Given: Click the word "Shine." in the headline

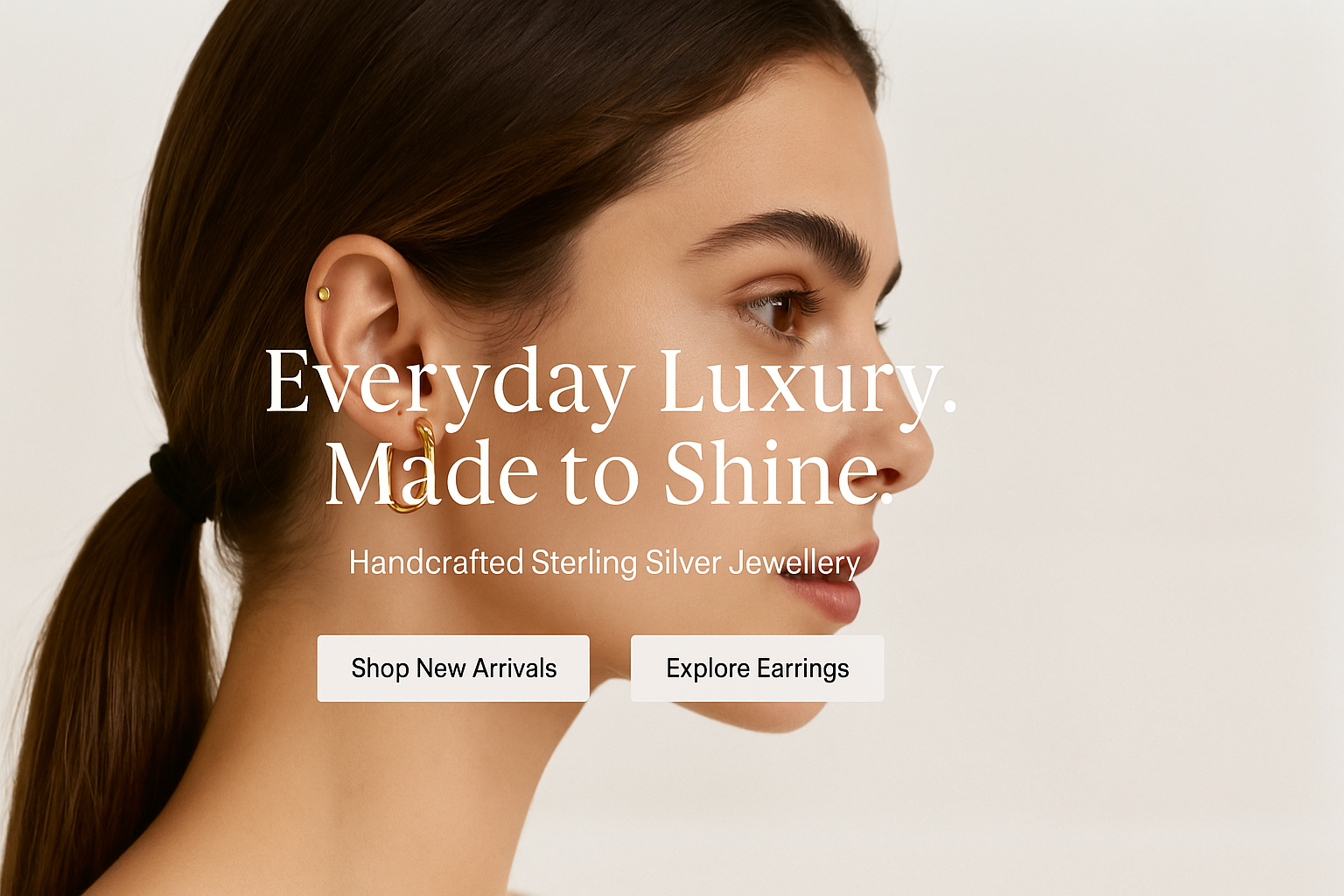Looking at the screenshot, I should click(x=779, y=472).
